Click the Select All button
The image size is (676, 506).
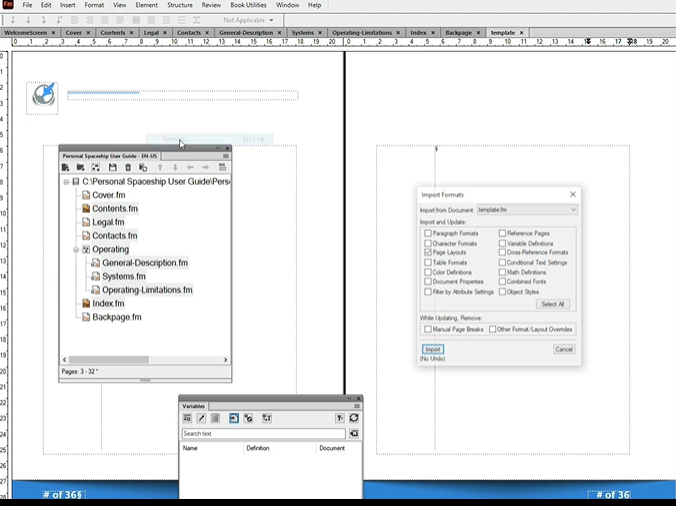point(553,304)
